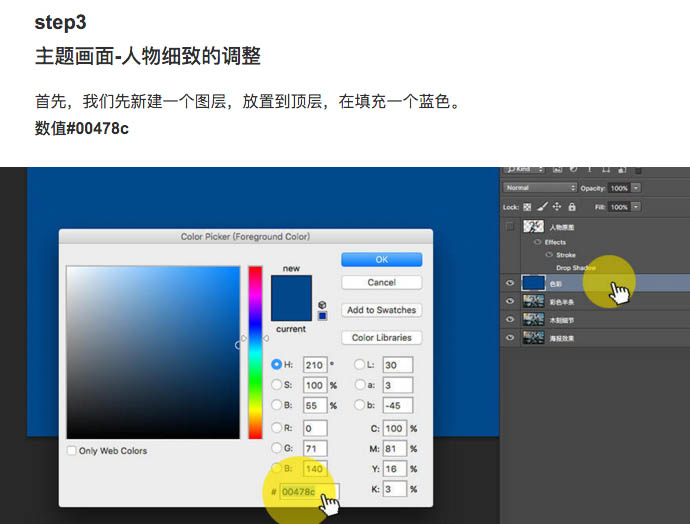This screenshot has height=524, width=690.
Task: Select the Lab a radio button
Action: pos(360,385)
